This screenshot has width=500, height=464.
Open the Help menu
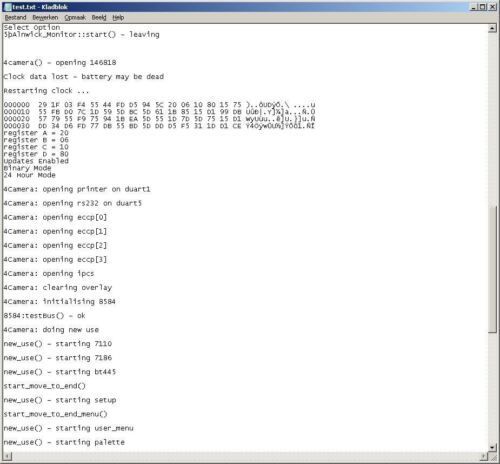pos(118,17)
